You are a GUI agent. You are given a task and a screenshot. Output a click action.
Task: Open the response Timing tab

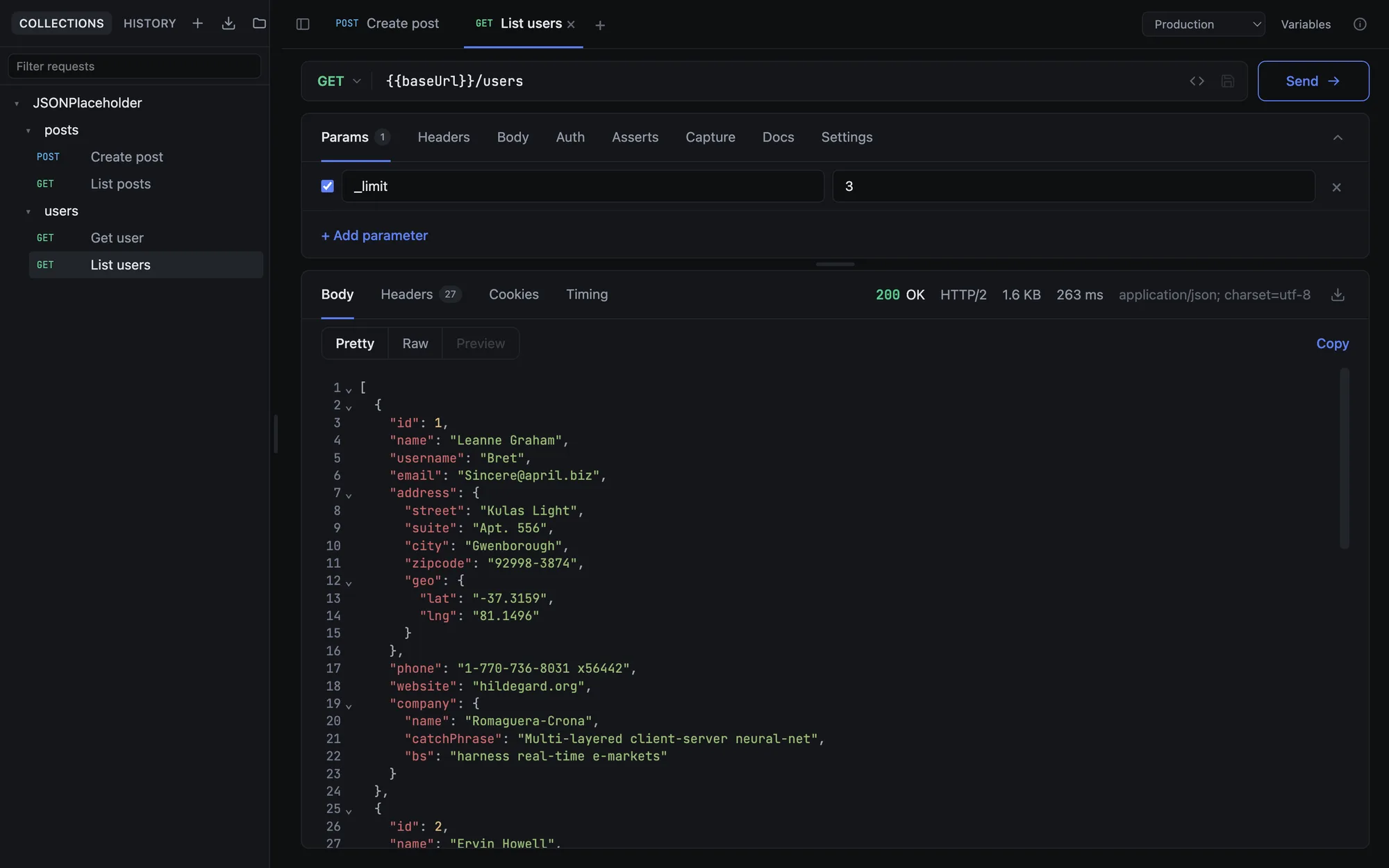(587, 294)
